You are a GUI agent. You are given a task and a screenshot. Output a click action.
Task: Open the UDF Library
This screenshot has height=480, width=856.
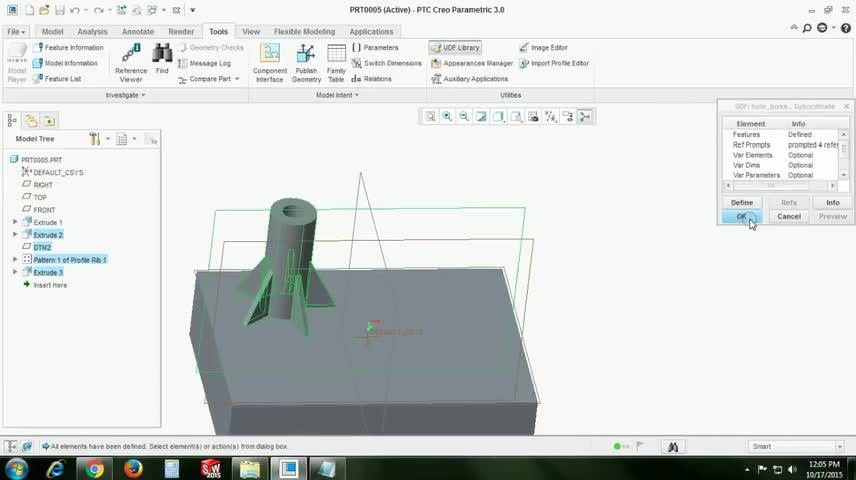tap(455, 48)
